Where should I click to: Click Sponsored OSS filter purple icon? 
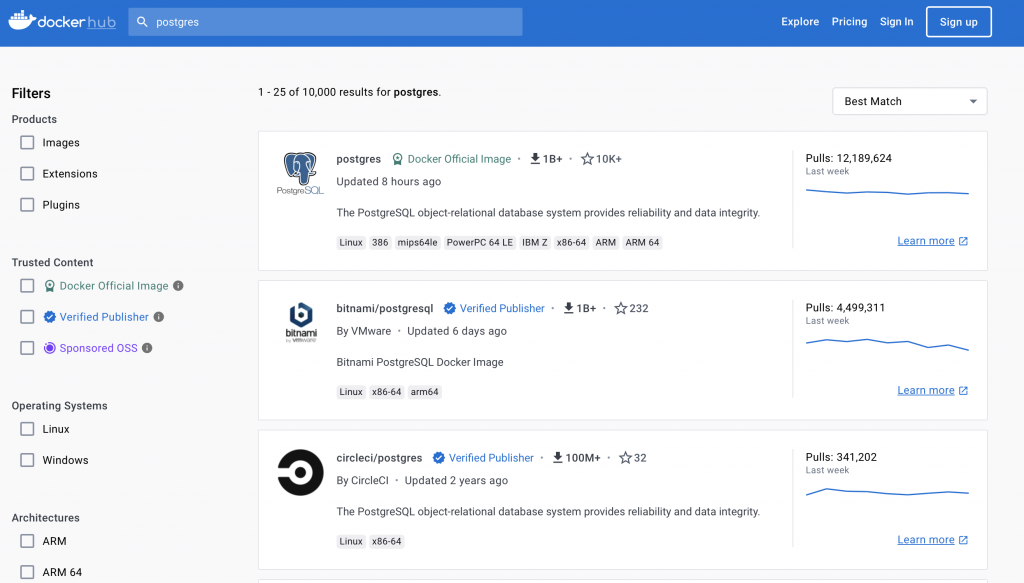pos(50,348)
